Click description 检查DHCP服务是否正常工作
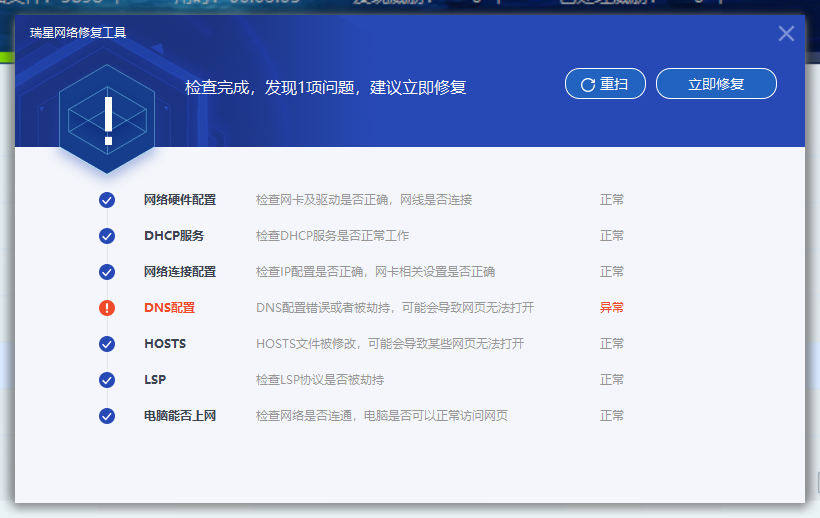The height and width of the screenshot is (518, 820). (332, 236)
